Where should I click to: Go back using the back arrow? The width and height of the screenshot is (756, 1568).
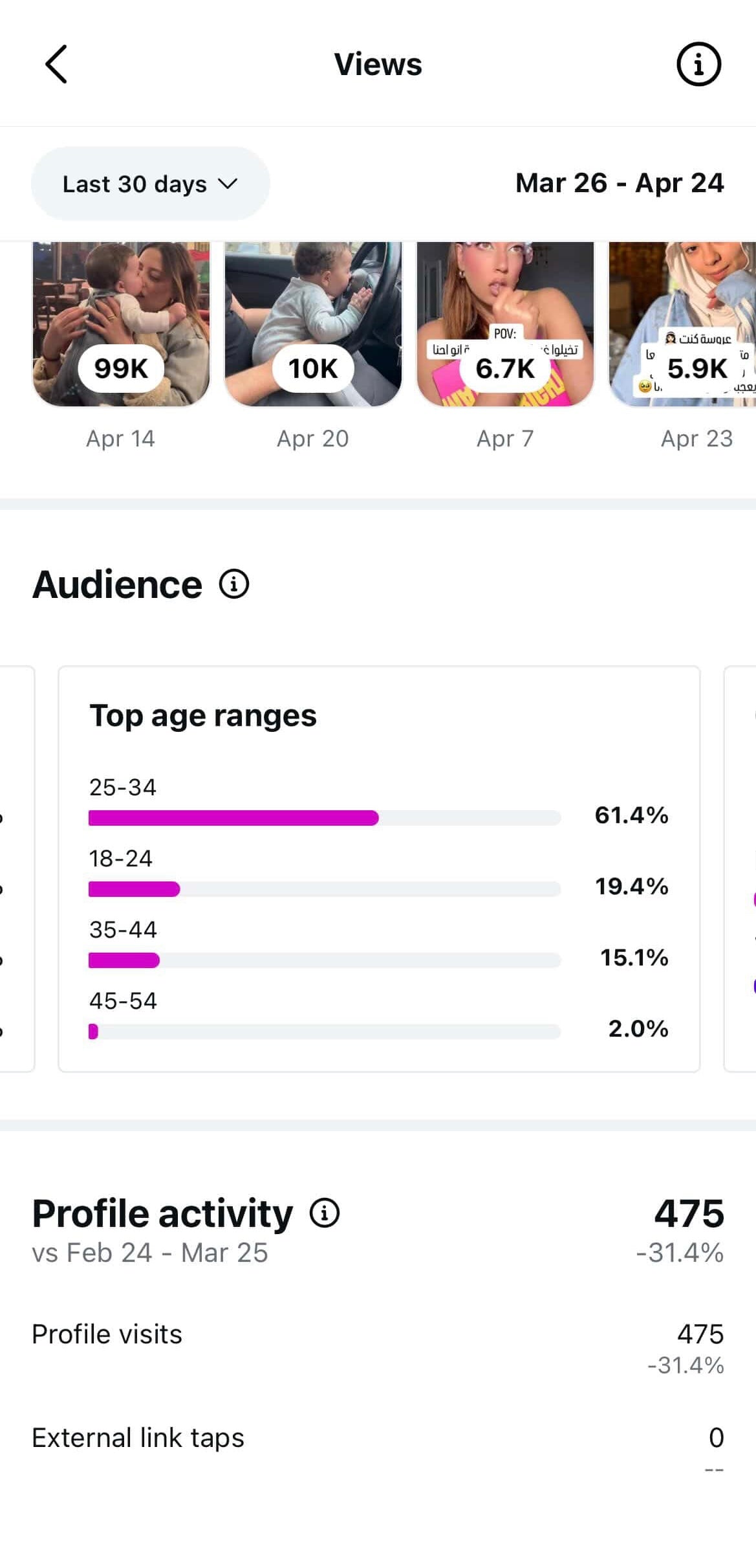click(x=56, y=64)
